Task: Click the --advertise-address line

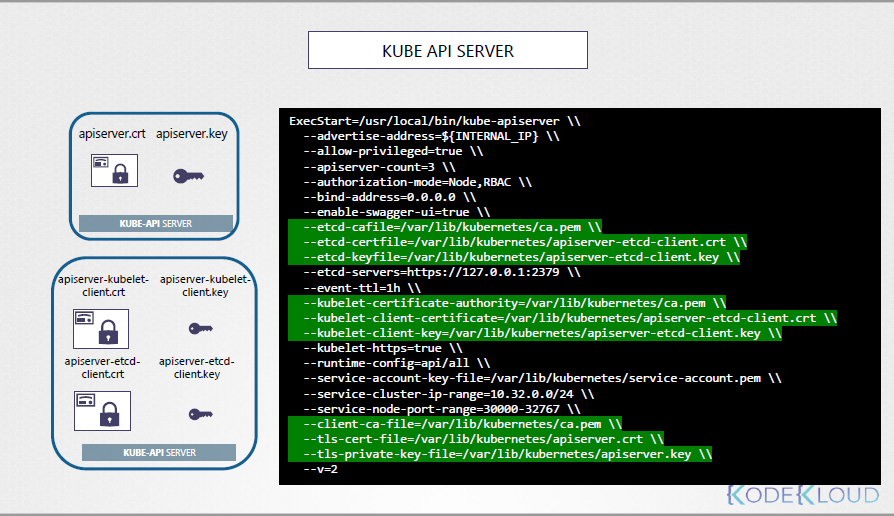Action: [431, 136]
